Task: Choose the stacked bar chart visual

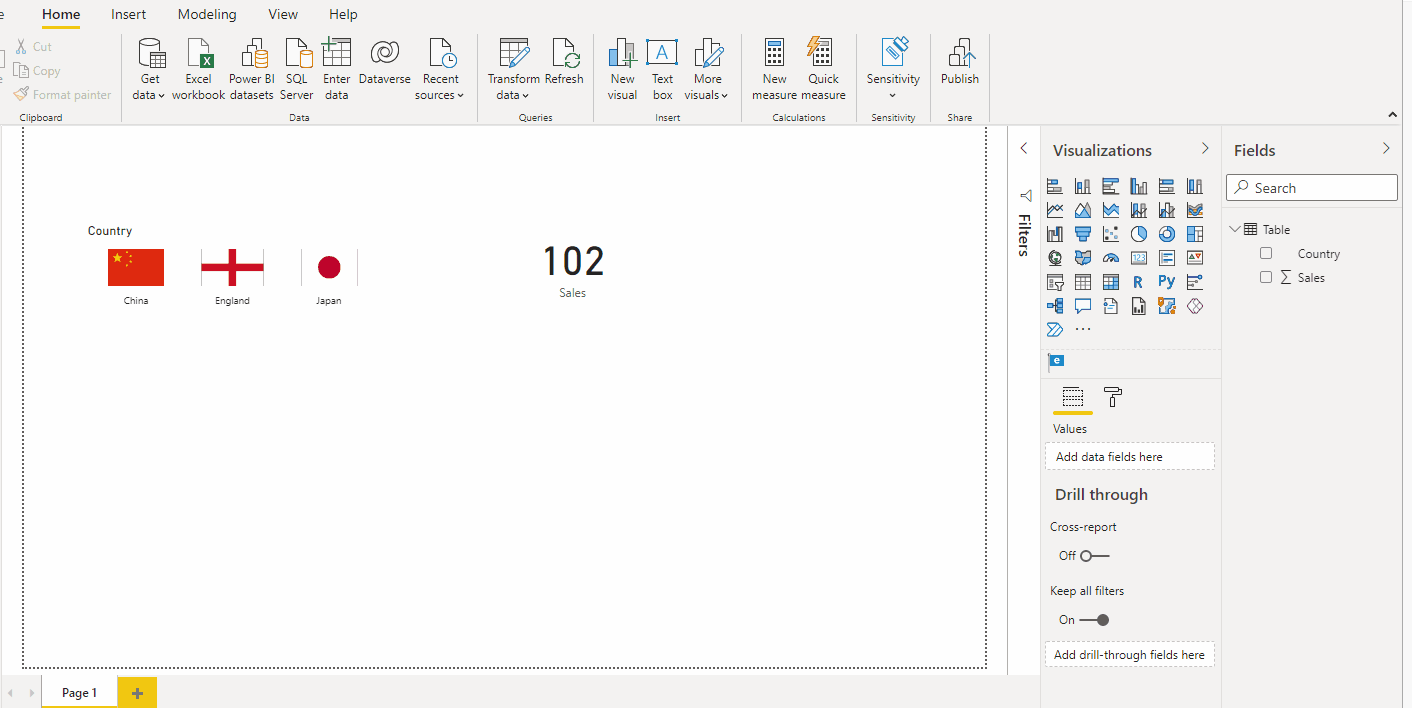Action: coord(1055,186)
